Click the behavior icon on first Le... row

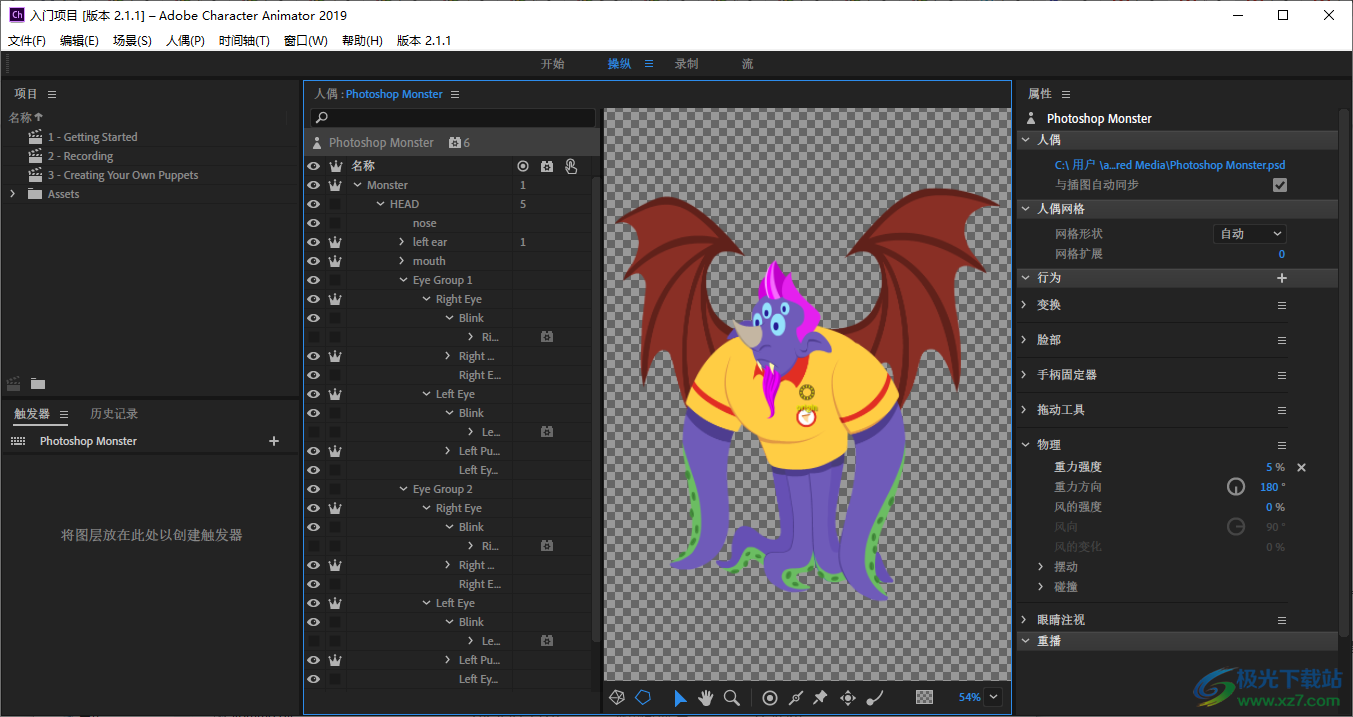(x=547, y=432)
